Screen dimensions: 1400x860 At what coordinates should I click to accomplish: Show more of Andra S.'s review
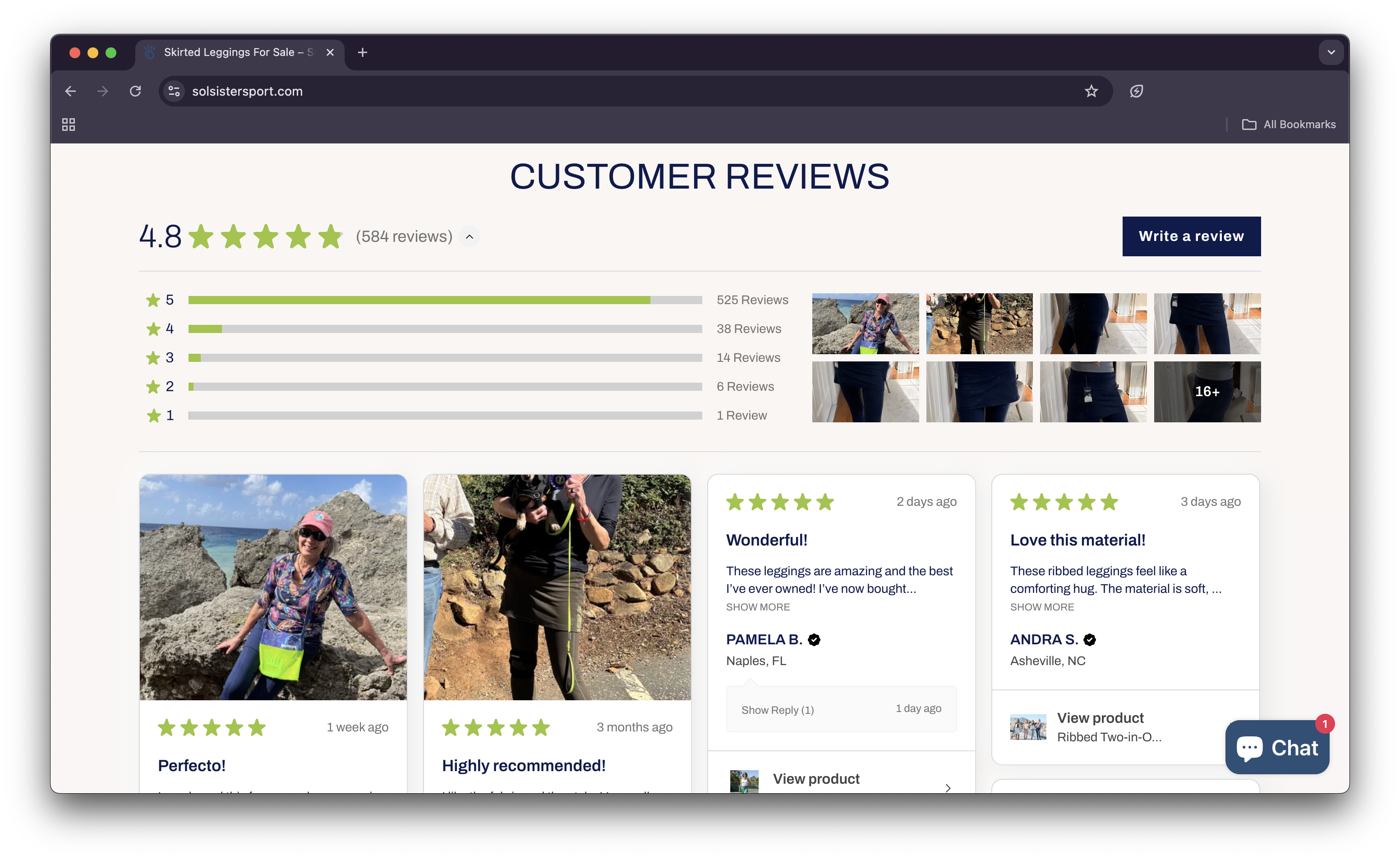(x=1042, y=607)
